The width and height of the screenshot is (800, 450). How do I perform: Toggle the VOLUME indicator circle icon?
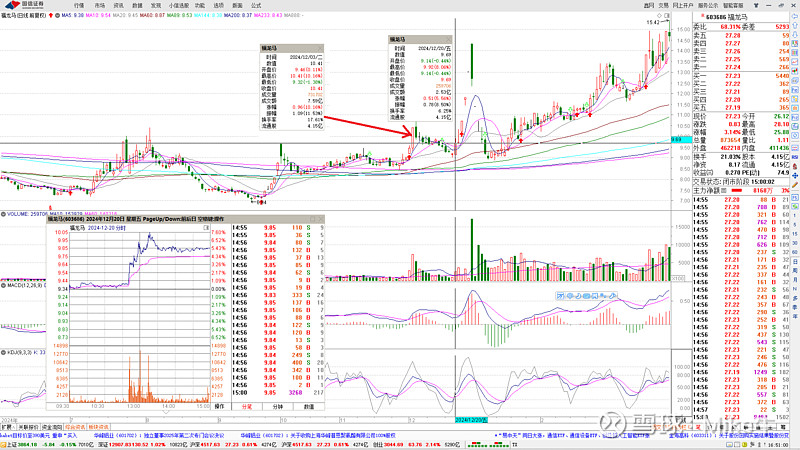tap(3, 214)
